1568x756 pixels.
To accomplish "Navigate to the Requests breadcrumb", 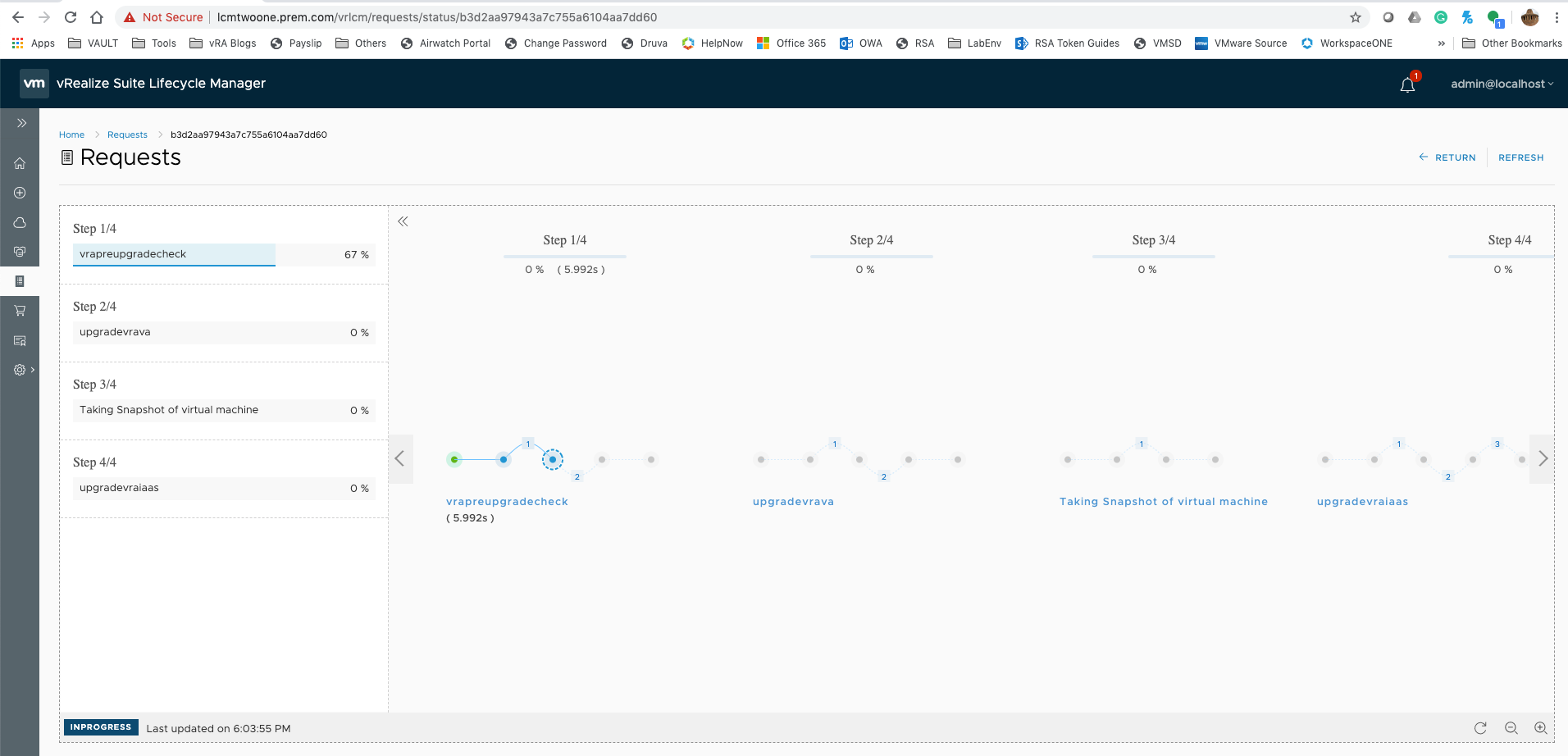I will [x=127, y=134].
